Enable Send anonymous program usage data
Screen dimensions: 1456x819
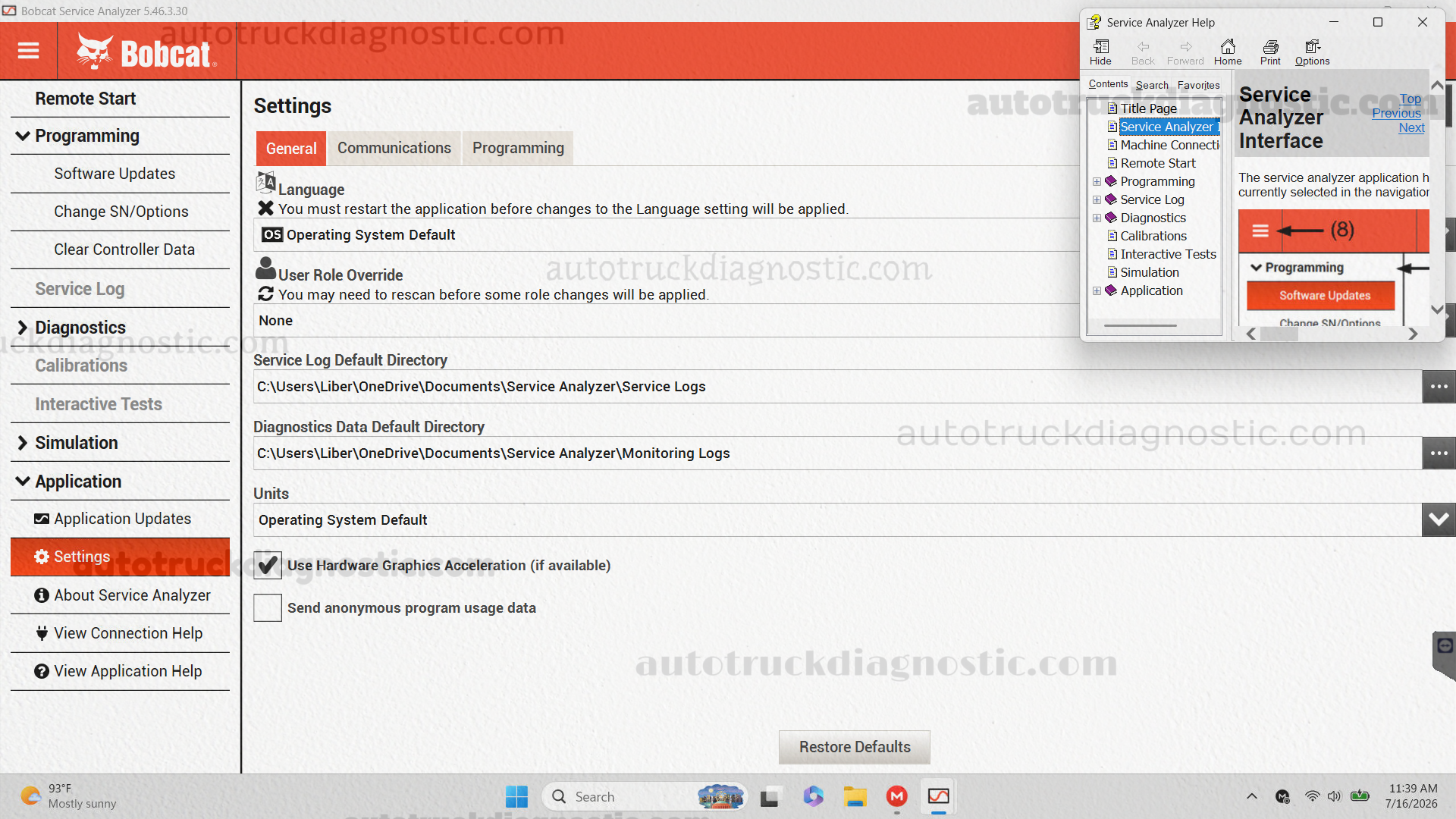(268, 607)
